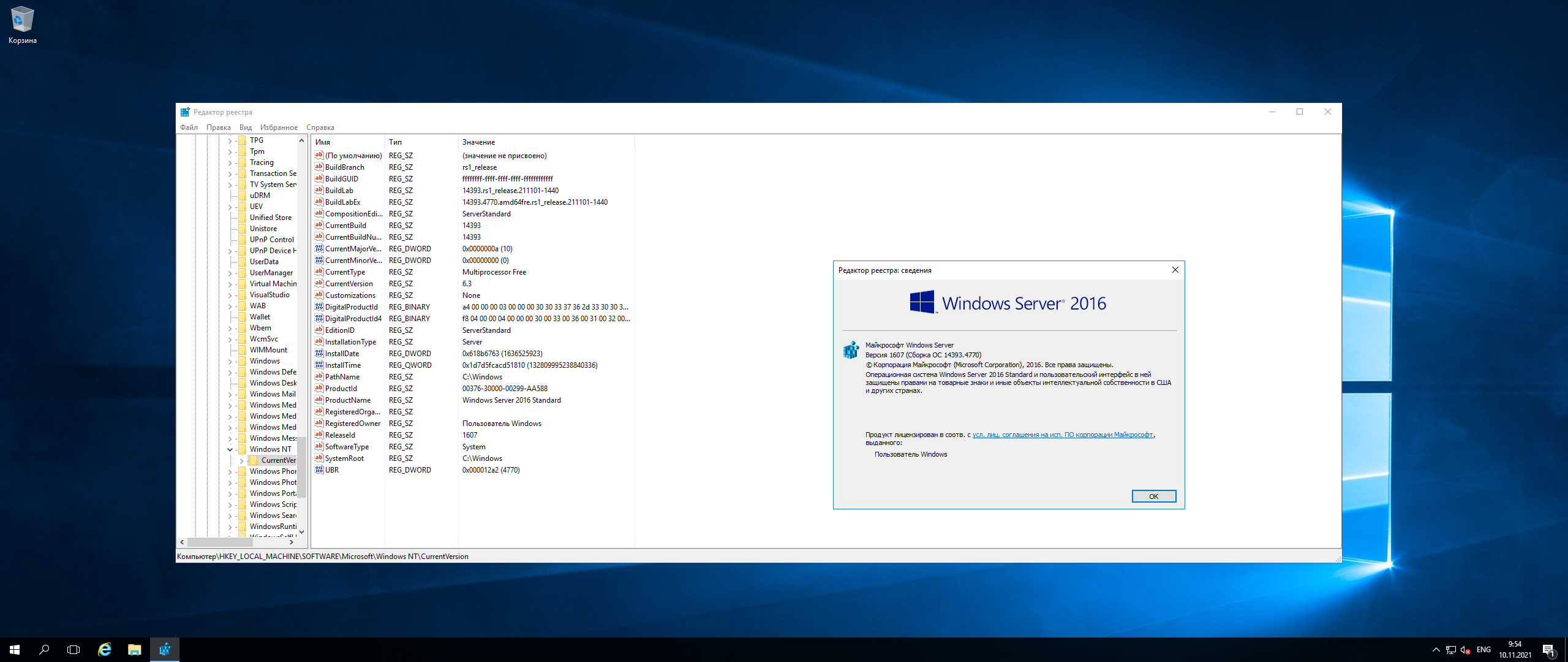The height and width of the screenshot is (662, 1568).
Task: Expand the UEV tree node
Action: click(230, 207)
